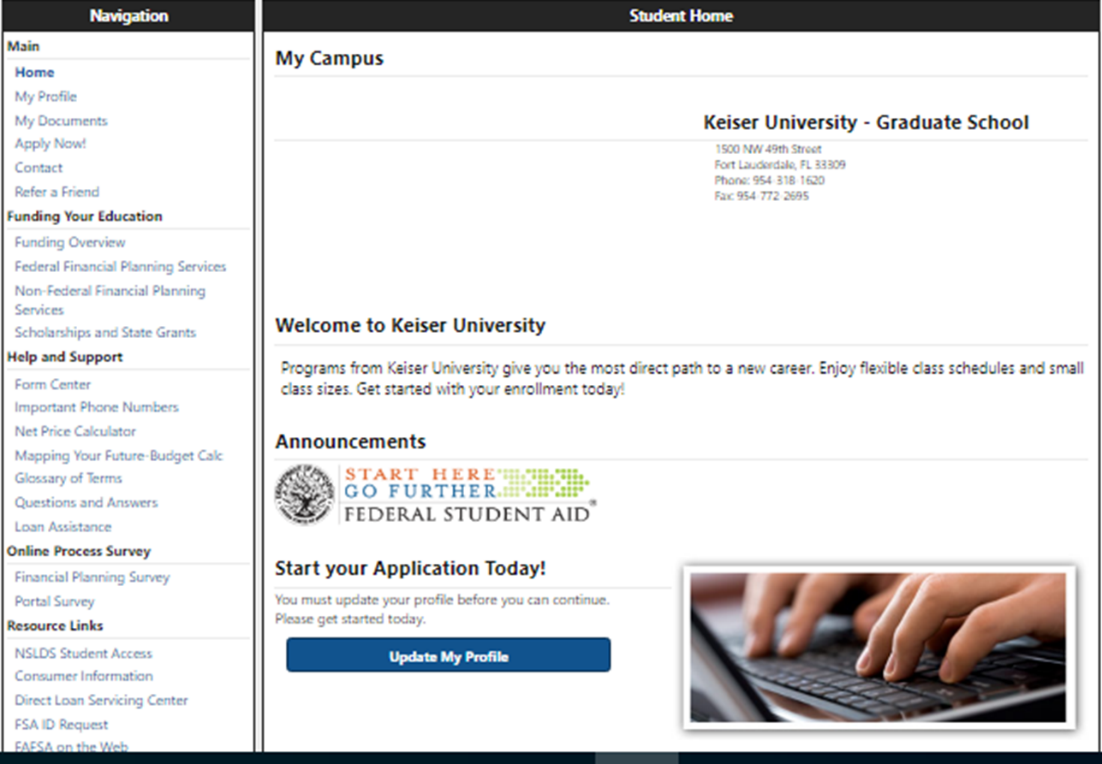Select Federal Financial Planning Services
The image size is (1102, 764).
pyautogui.click(x=119, y=266)
